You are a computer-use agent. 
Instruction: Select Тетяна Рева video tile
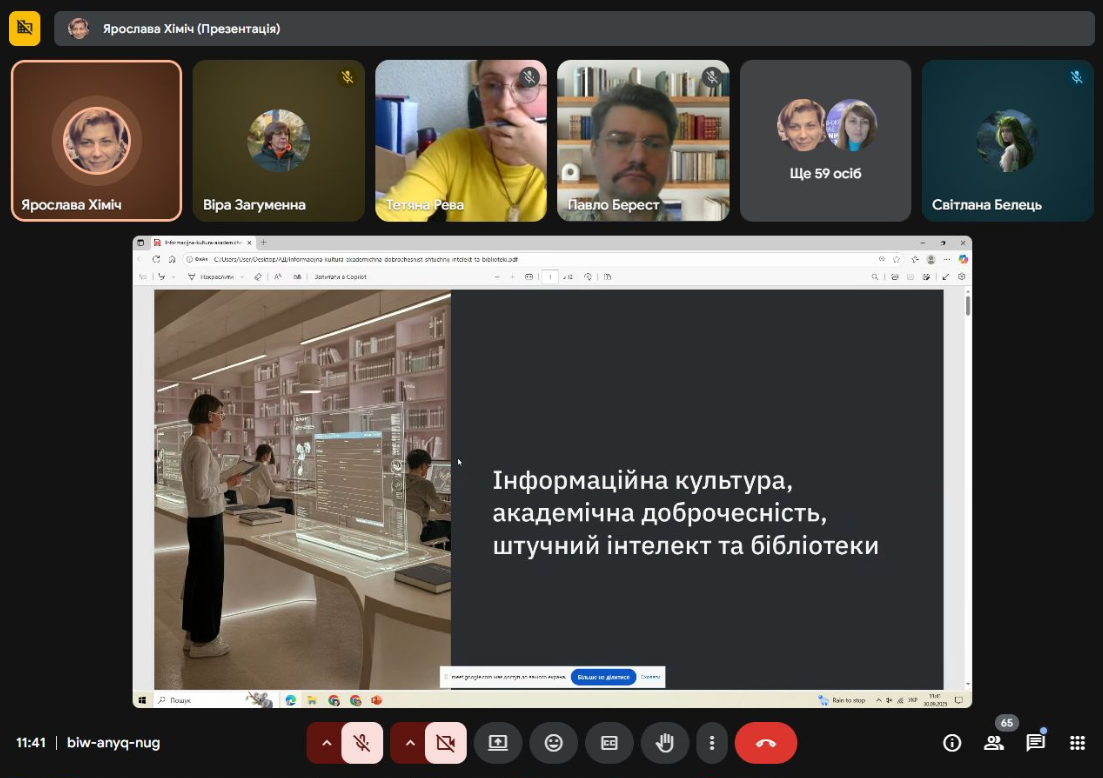tap(461, 141)
